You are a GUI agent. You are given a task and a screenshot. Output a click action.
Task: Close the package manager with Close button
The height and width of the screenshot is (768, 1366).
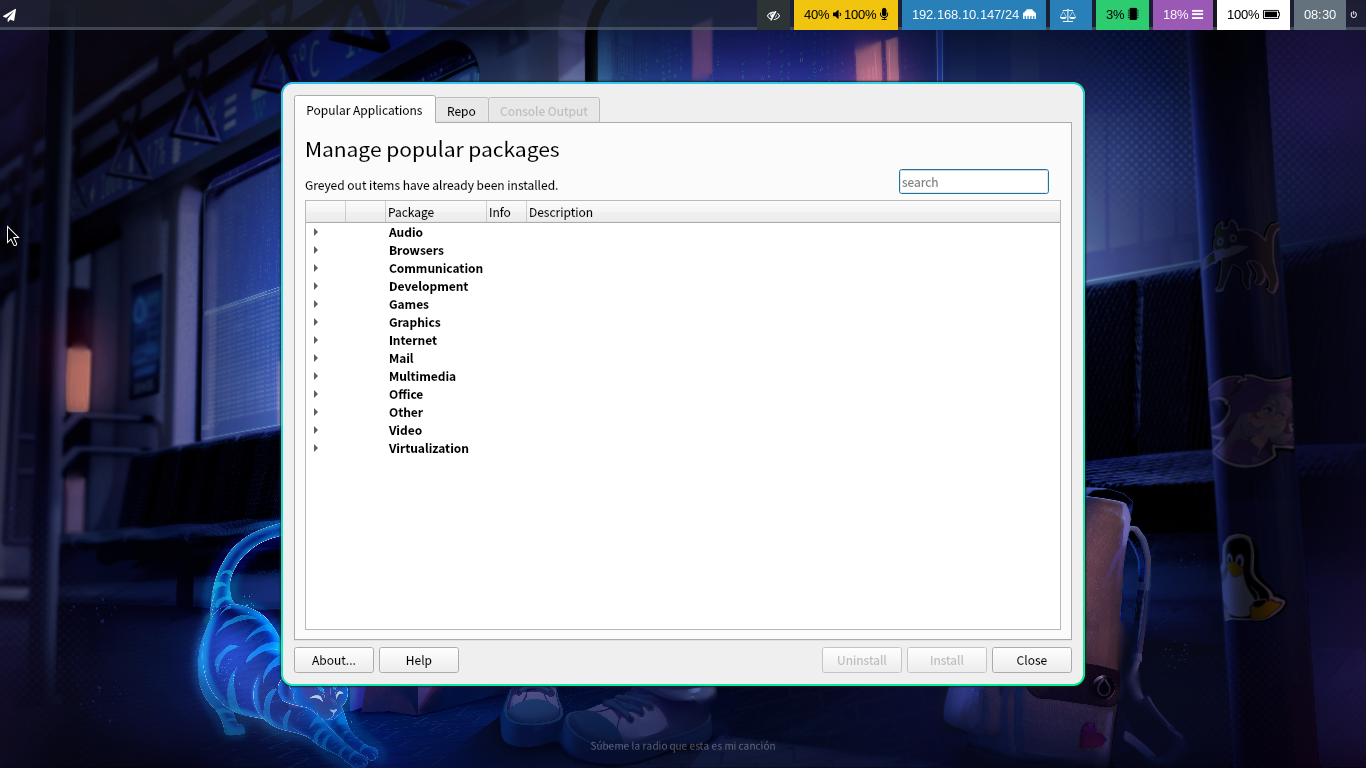(1032, 660)
